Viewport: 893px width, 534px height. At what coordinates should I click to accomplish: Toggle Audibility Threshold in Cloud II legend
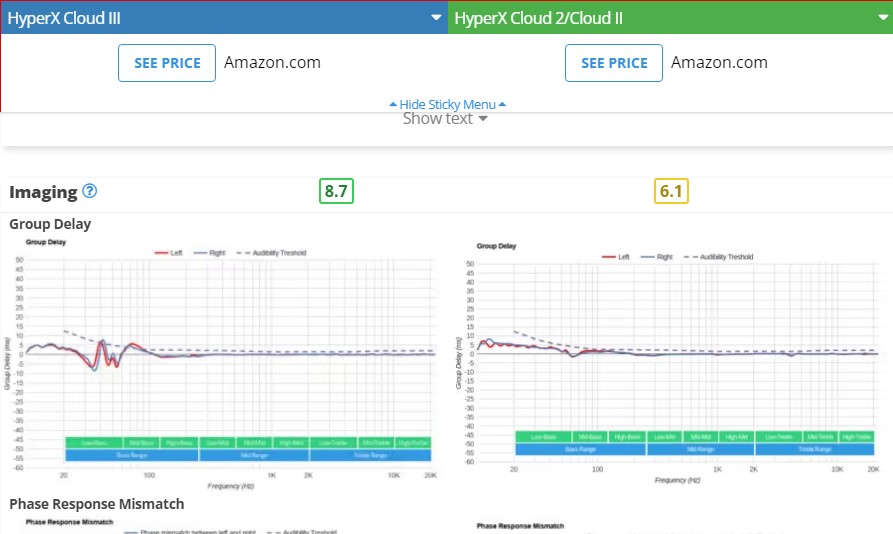point(718,257)
